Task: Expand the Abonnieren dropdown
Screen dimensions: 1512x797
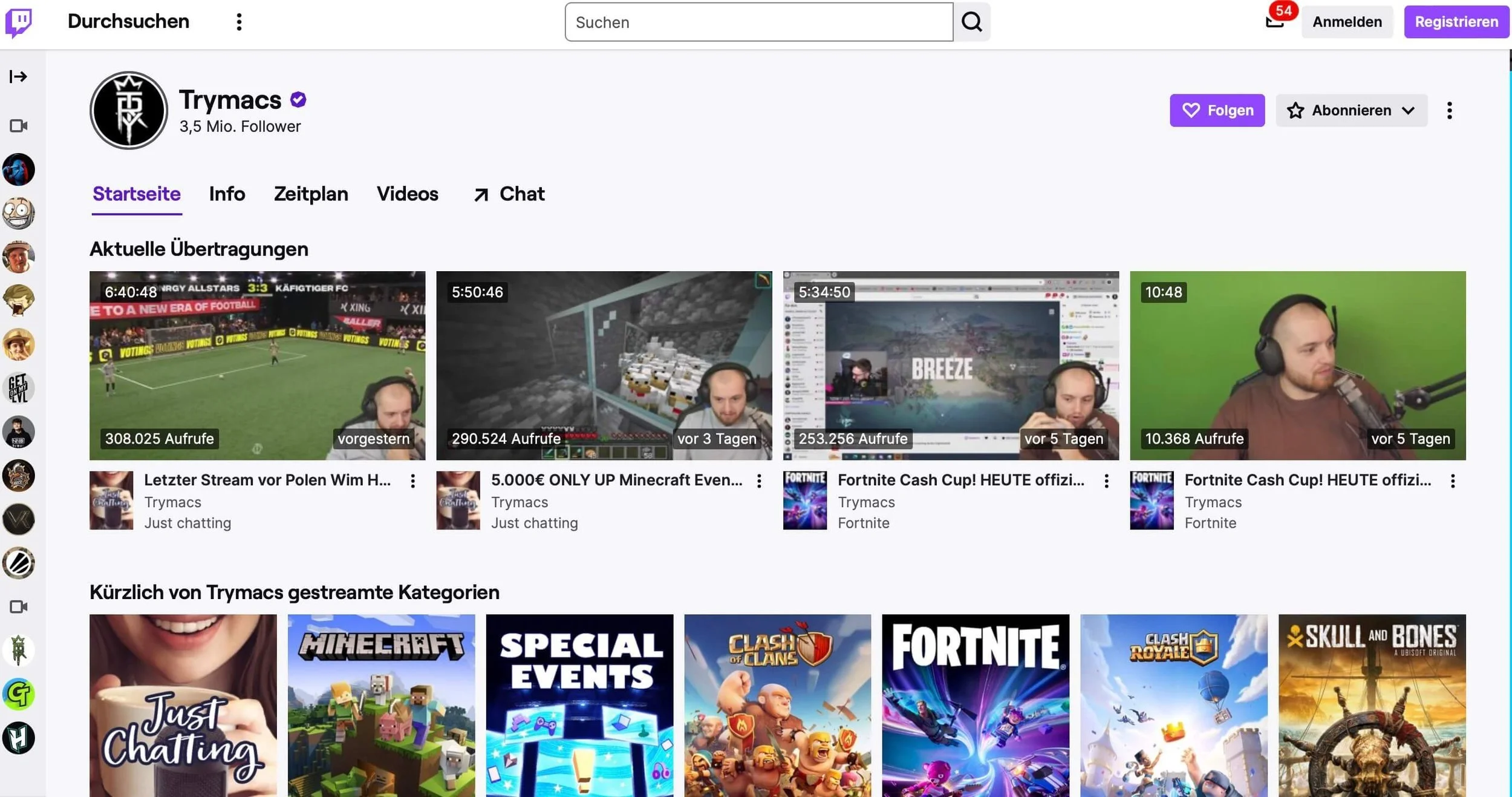Action: [x=1351, y=110]
